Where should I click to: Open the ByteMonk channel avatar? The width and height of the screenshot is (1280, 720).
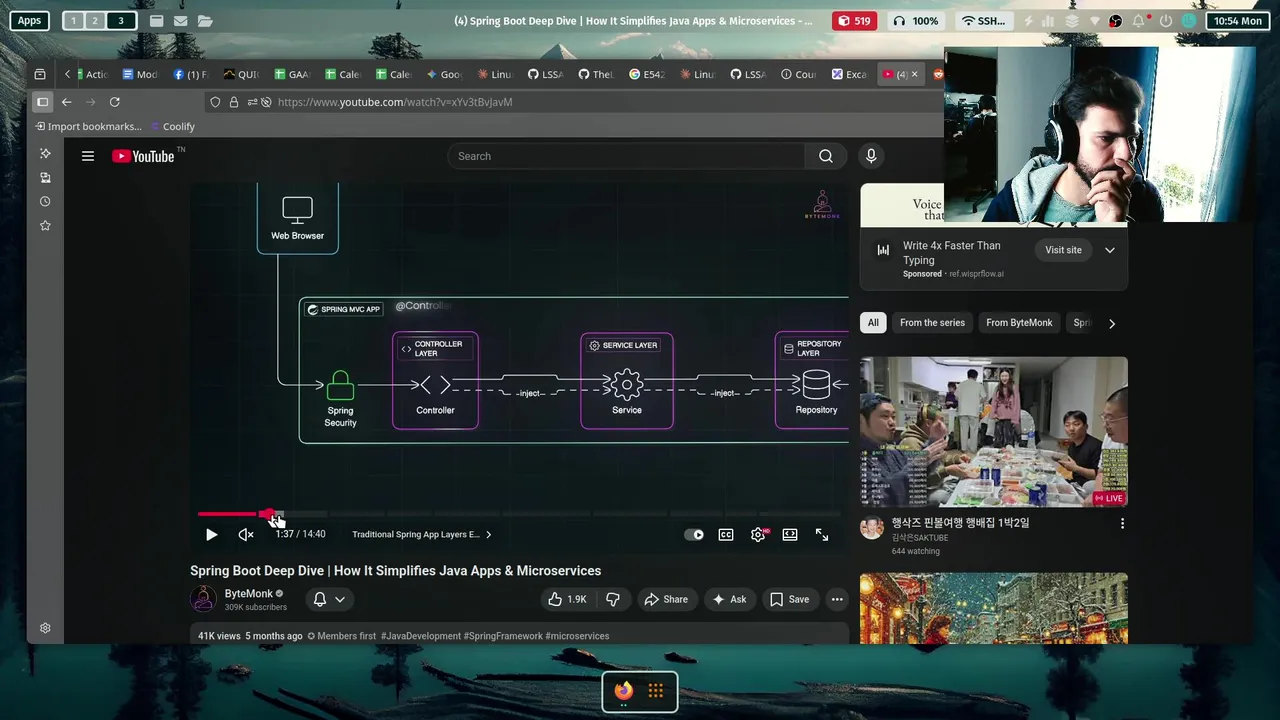(203, 599)
